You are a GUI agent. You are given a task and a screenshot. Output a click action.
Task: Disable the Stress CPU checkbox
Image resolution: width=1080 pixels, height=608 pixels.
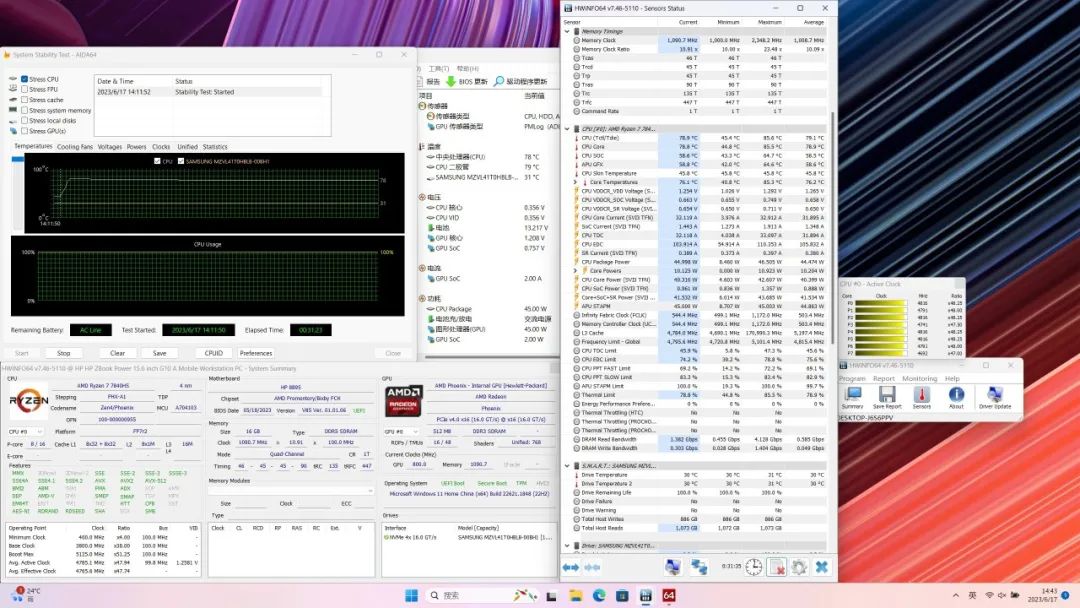[x=24, y=79]
